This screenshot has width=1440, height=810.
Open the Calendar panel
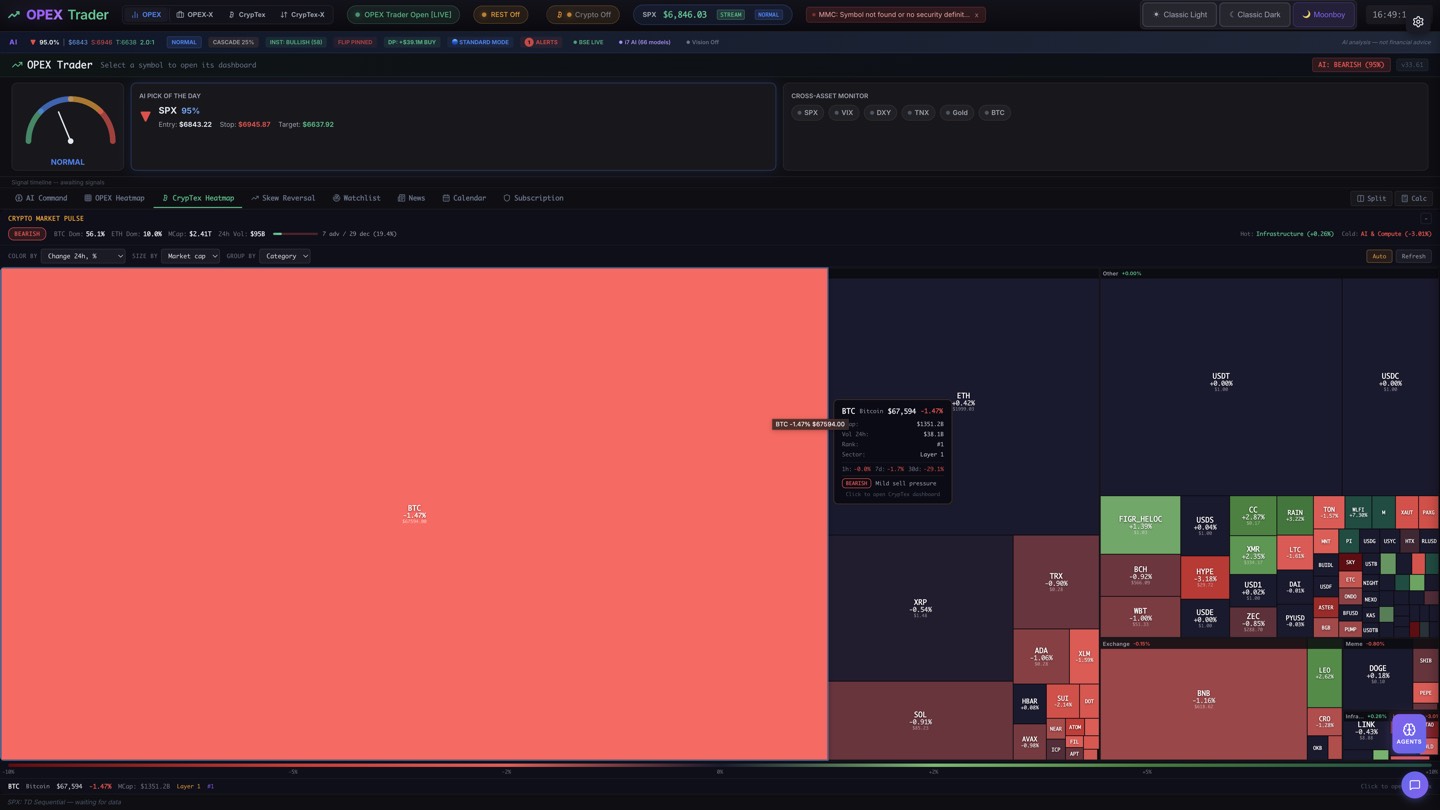(x=464, y=198)
